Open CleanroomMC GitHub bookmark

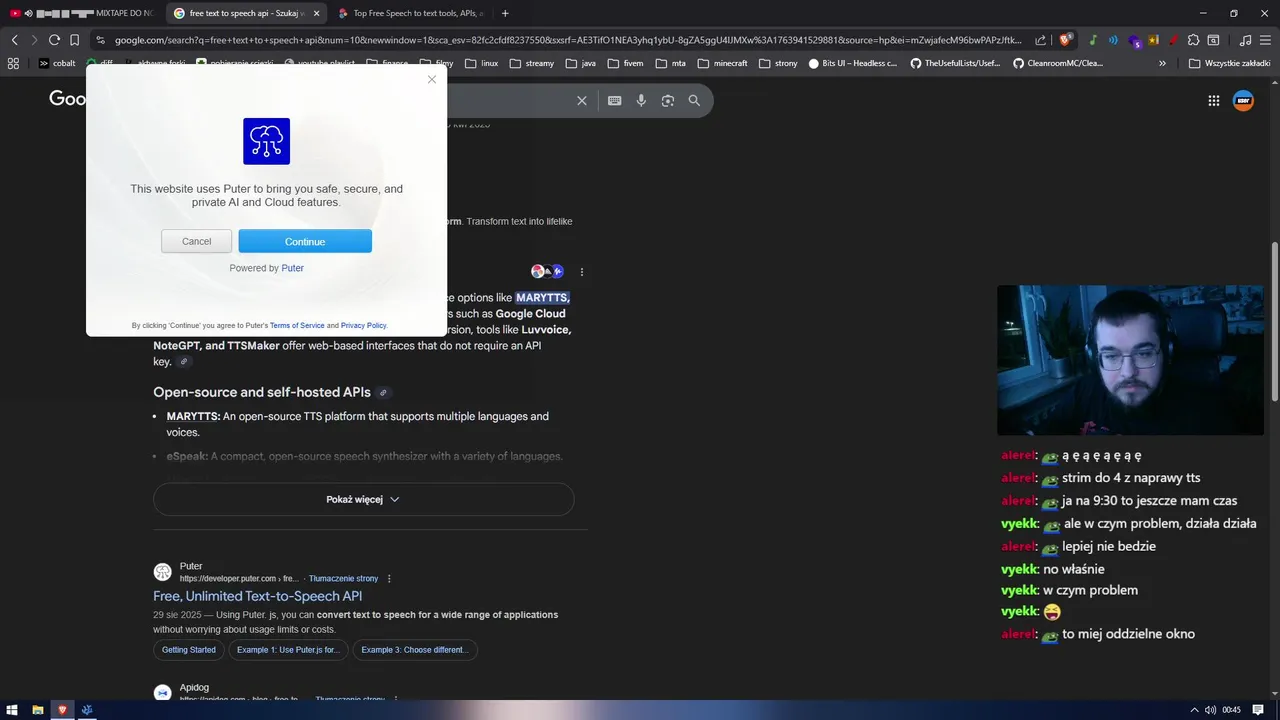[1058, 63]
